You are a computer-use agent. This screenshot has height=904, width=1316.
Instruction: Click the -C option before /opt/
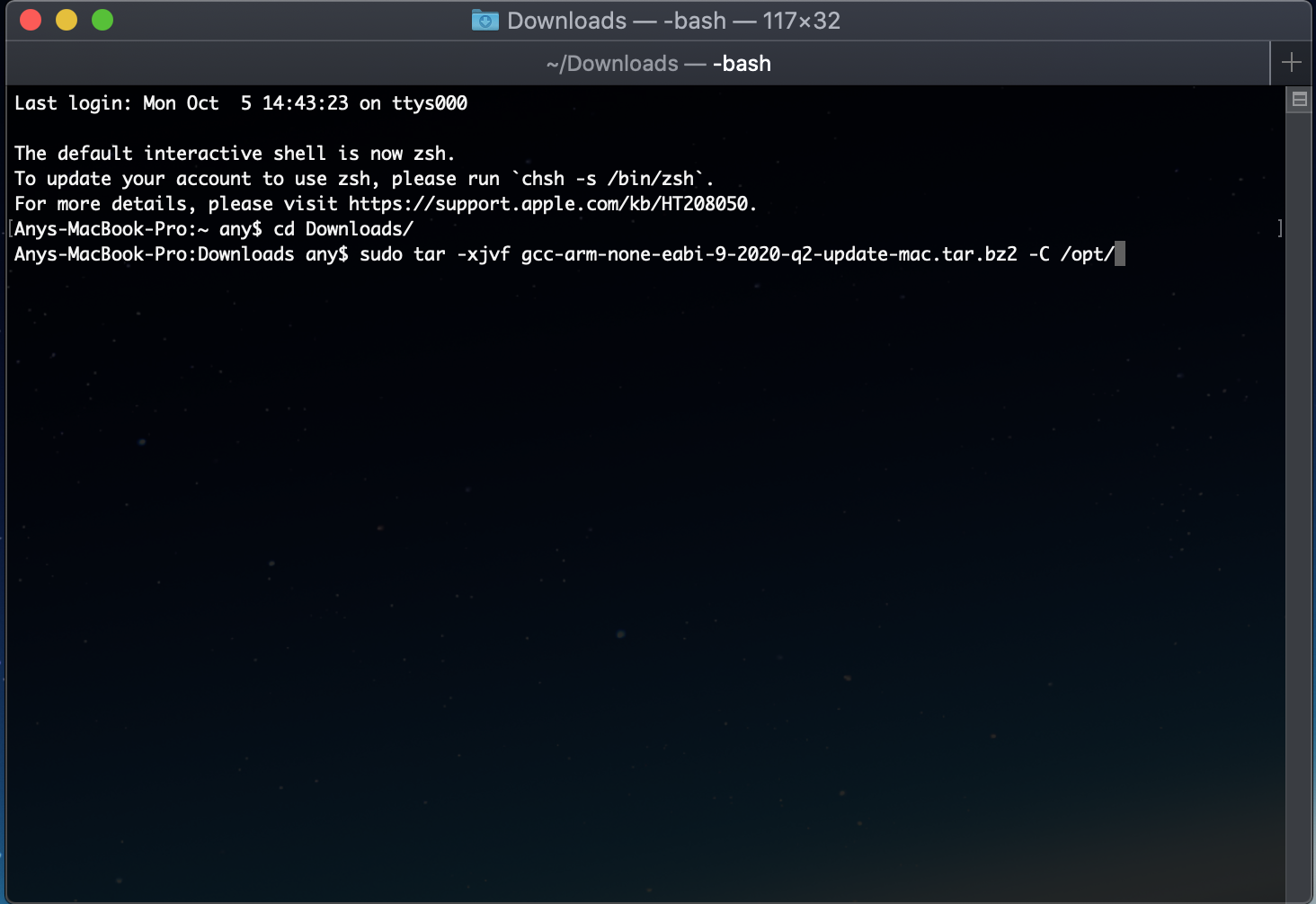[1038, 254]
